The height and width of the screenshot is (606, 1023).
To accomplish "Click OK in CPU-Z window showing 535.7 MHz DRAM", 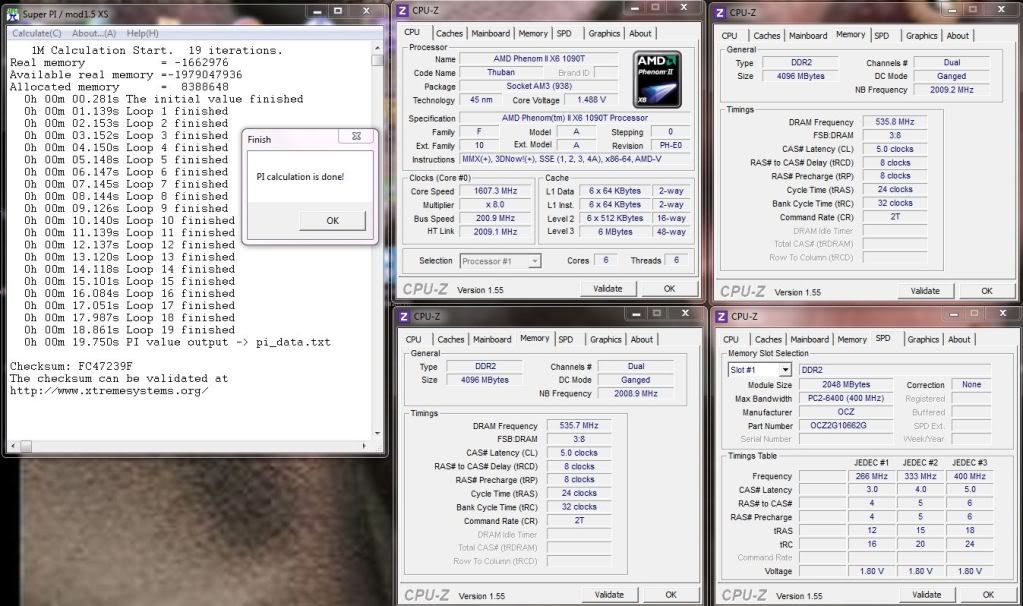I will click(x=671, y=594).
